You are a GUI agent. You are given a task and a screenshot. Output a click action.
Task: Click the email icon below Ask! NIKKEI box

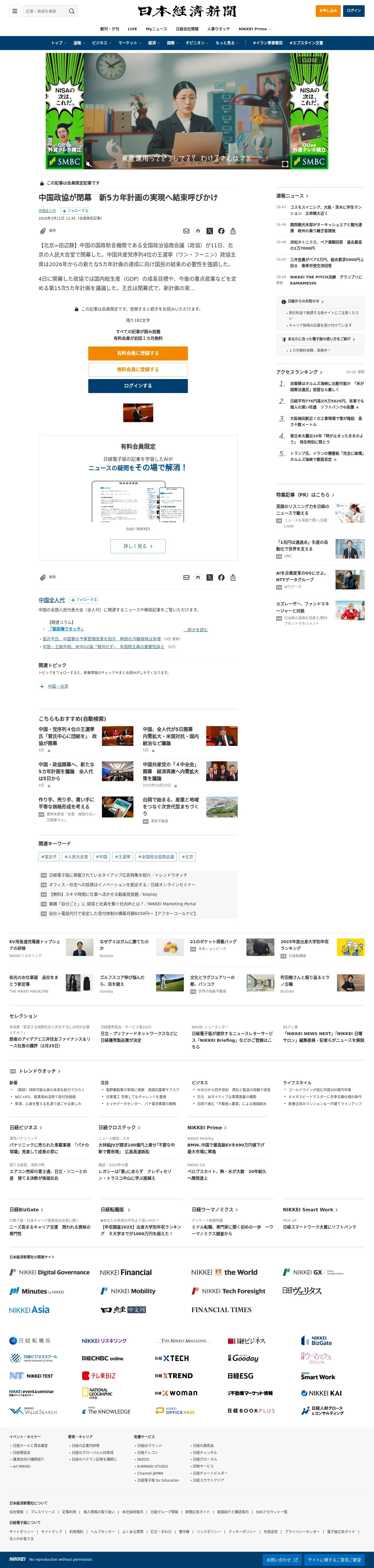click(x=186, y=577)
